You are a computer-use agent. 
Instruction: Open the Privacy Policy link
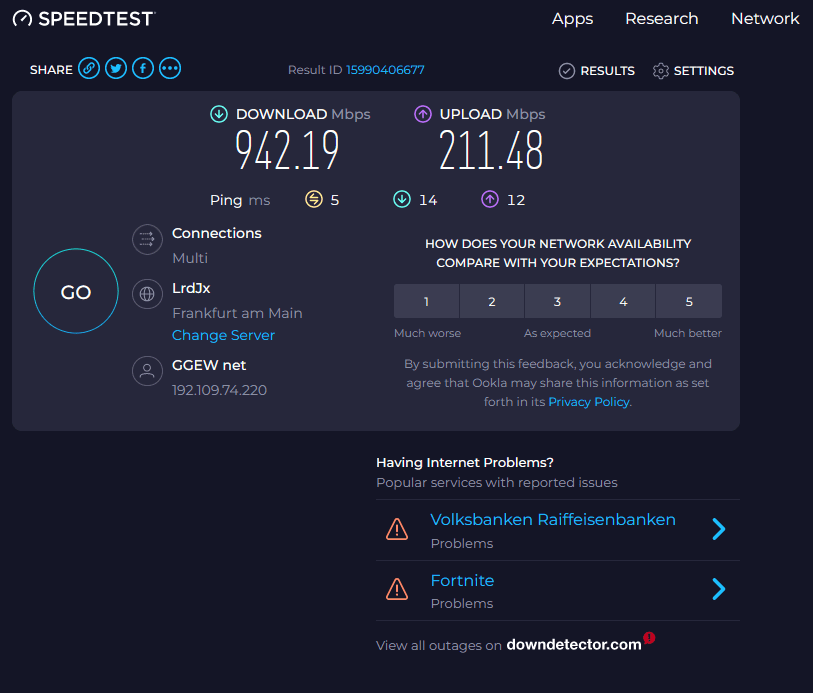[x=589, y=402]
